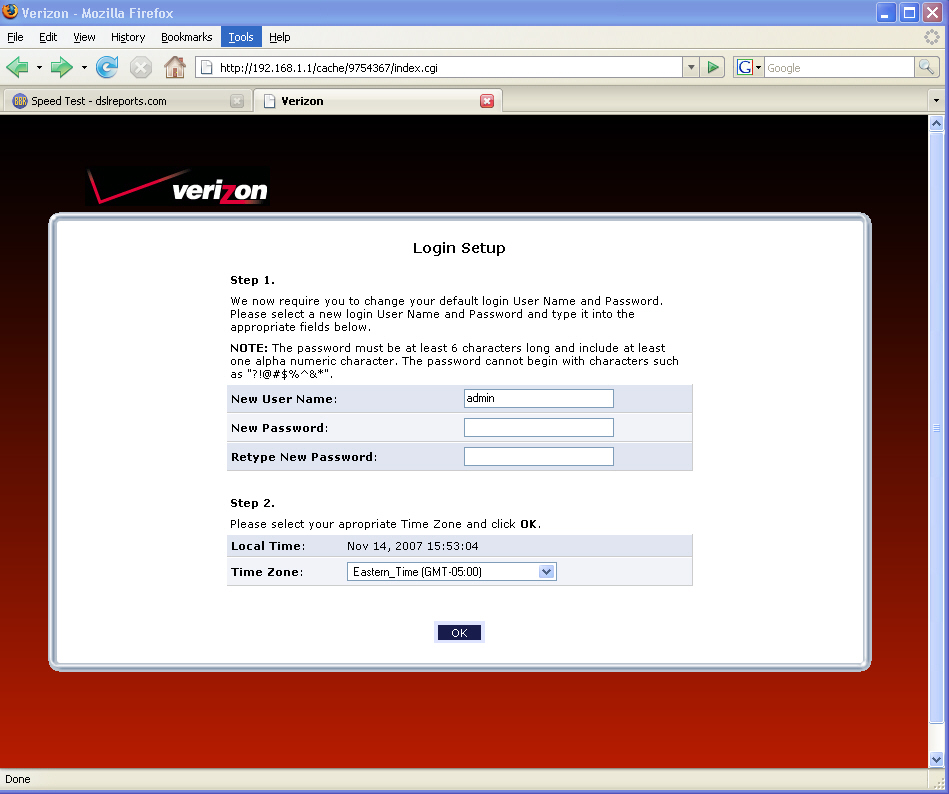Maximize the Firefox window
Viewport: 949px width, 794px height.
pyautogui.click(x=909, y=13)
